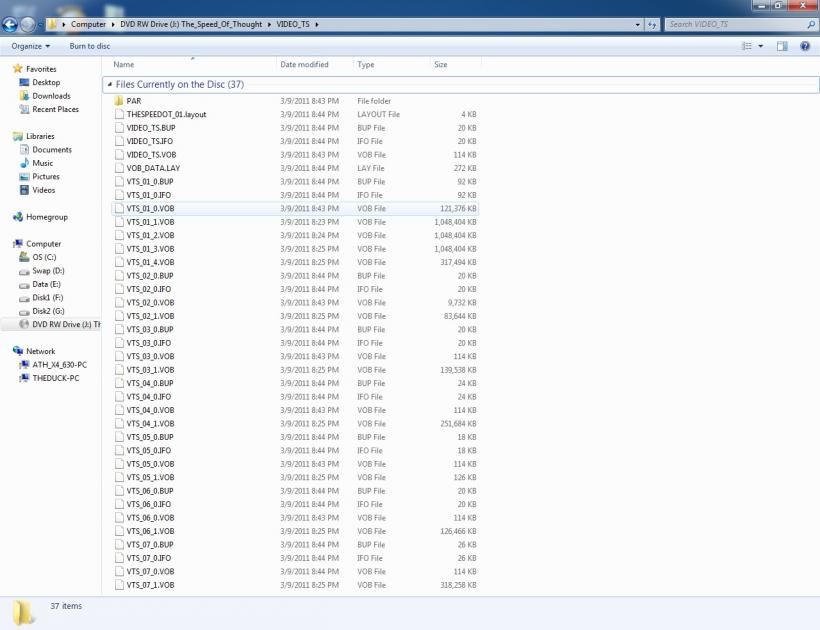
Task: Click the Help question mark icon
Action: 804,46
